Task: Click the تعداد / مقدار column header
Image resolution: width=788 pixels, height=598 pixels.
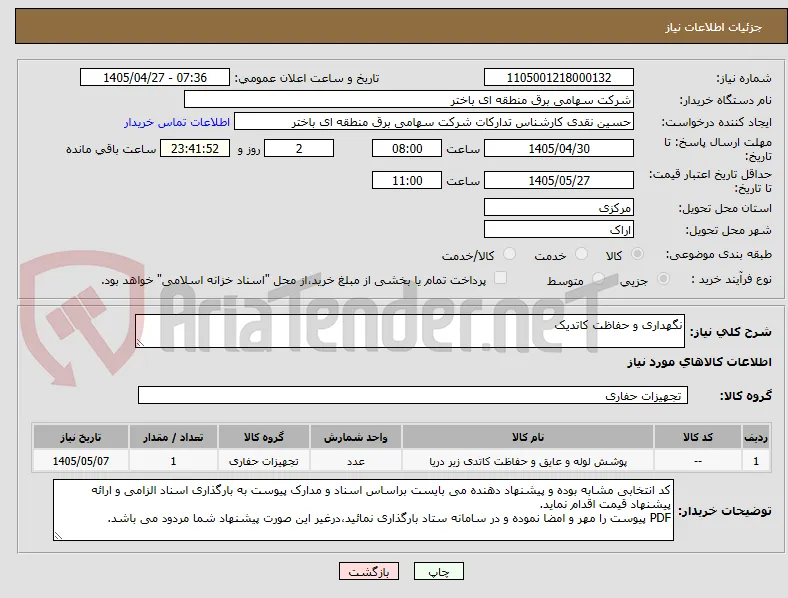Action: coord(173,437)
